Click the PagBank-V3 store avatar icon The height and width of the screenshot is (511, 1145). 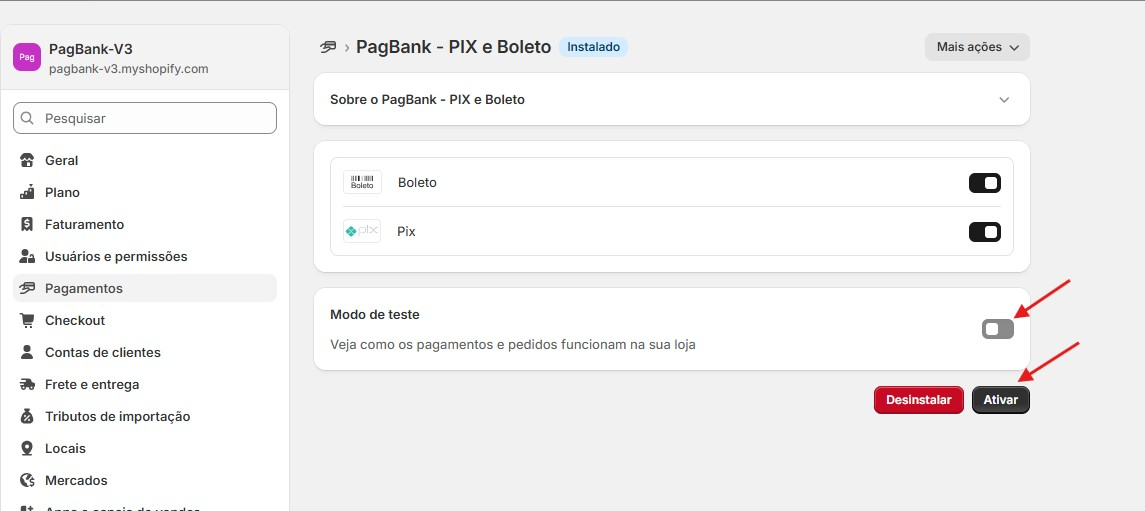pos(27,57)
